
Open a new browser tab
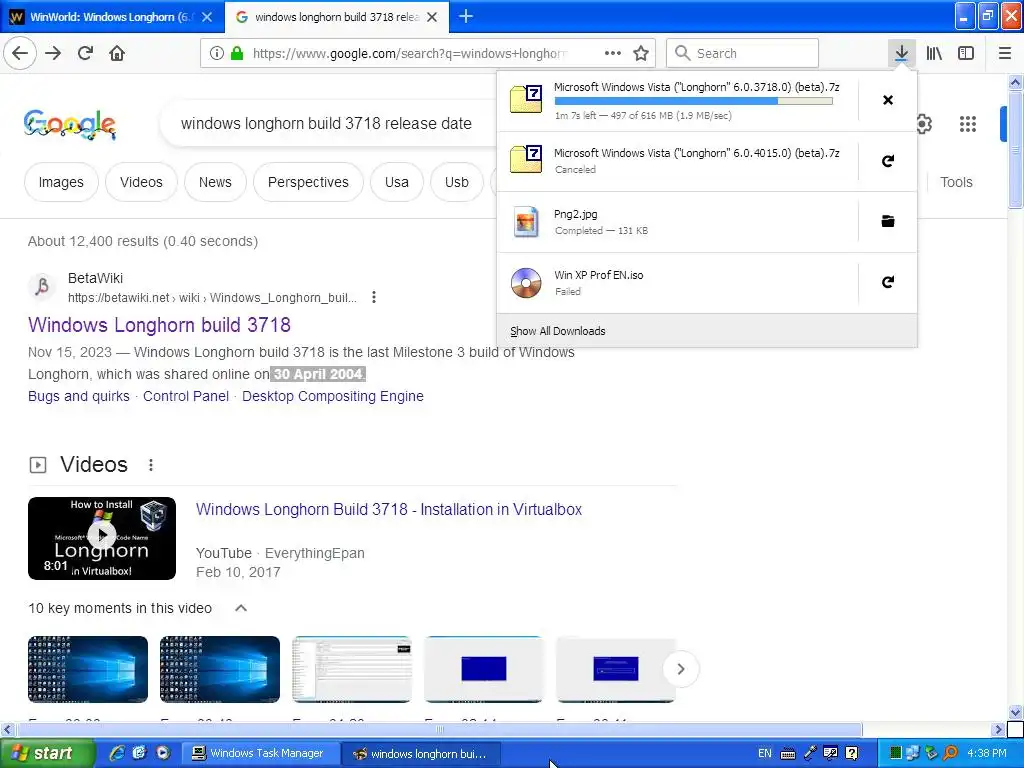[466, 16]
